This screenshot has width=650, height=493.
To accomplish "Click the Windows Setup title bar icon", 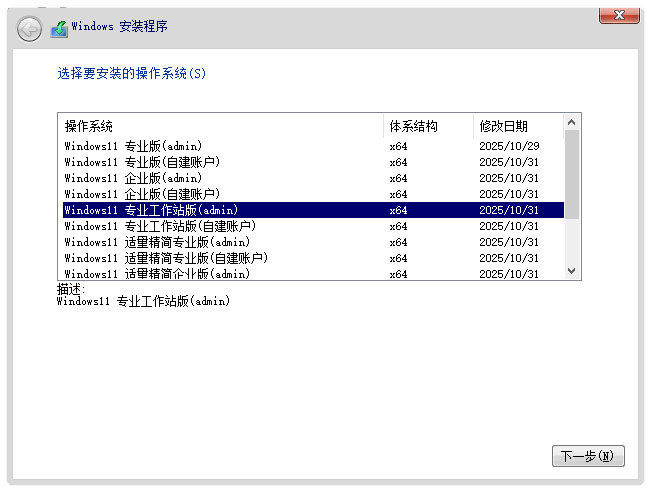I will tap(59, 28).
